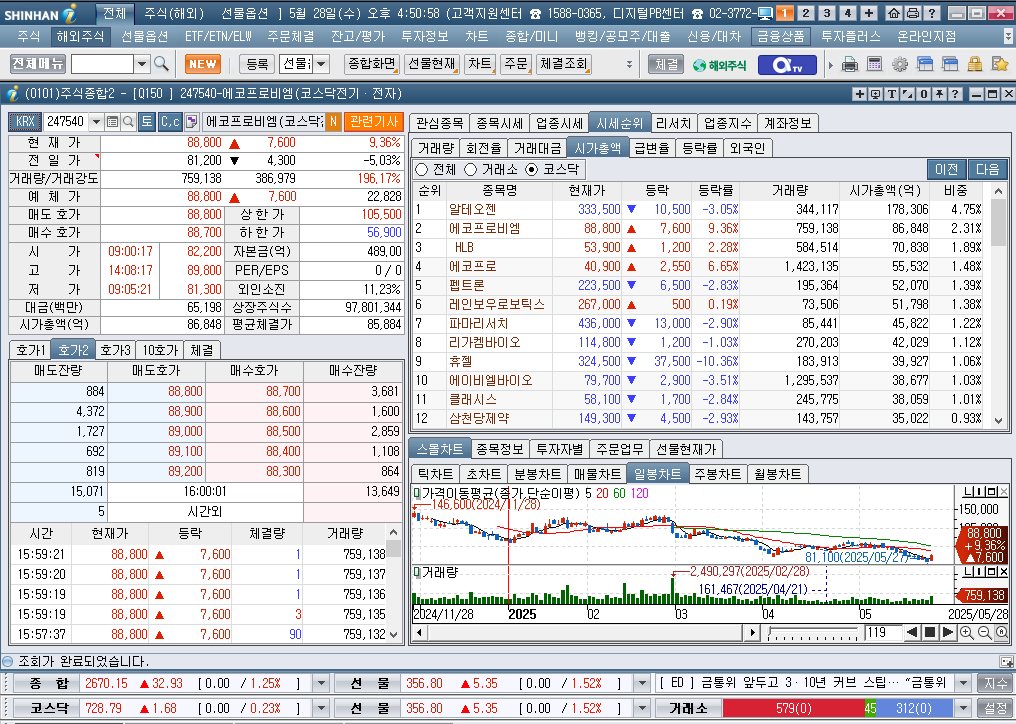This screenshot has width=1016, height=724.
Task: Switch to the 10호가 tab
Action: [160, 350]
